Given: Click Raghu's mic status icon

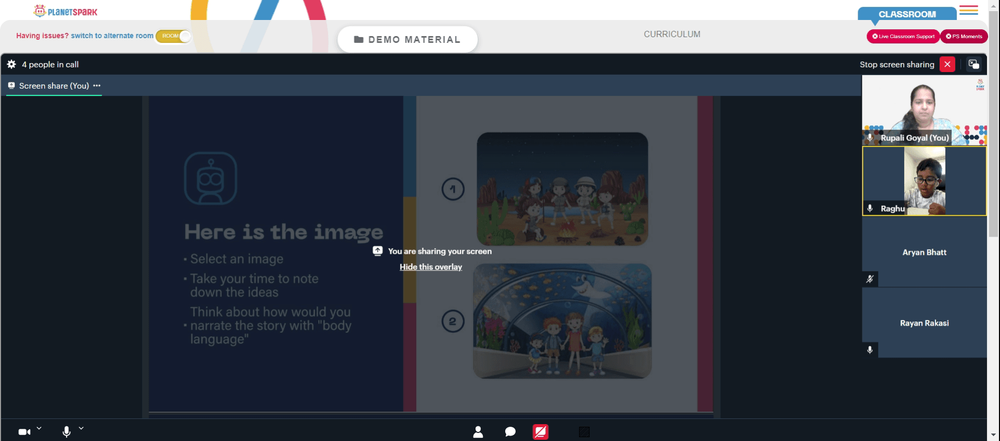Looking at the screenshot, I should 870,208.
